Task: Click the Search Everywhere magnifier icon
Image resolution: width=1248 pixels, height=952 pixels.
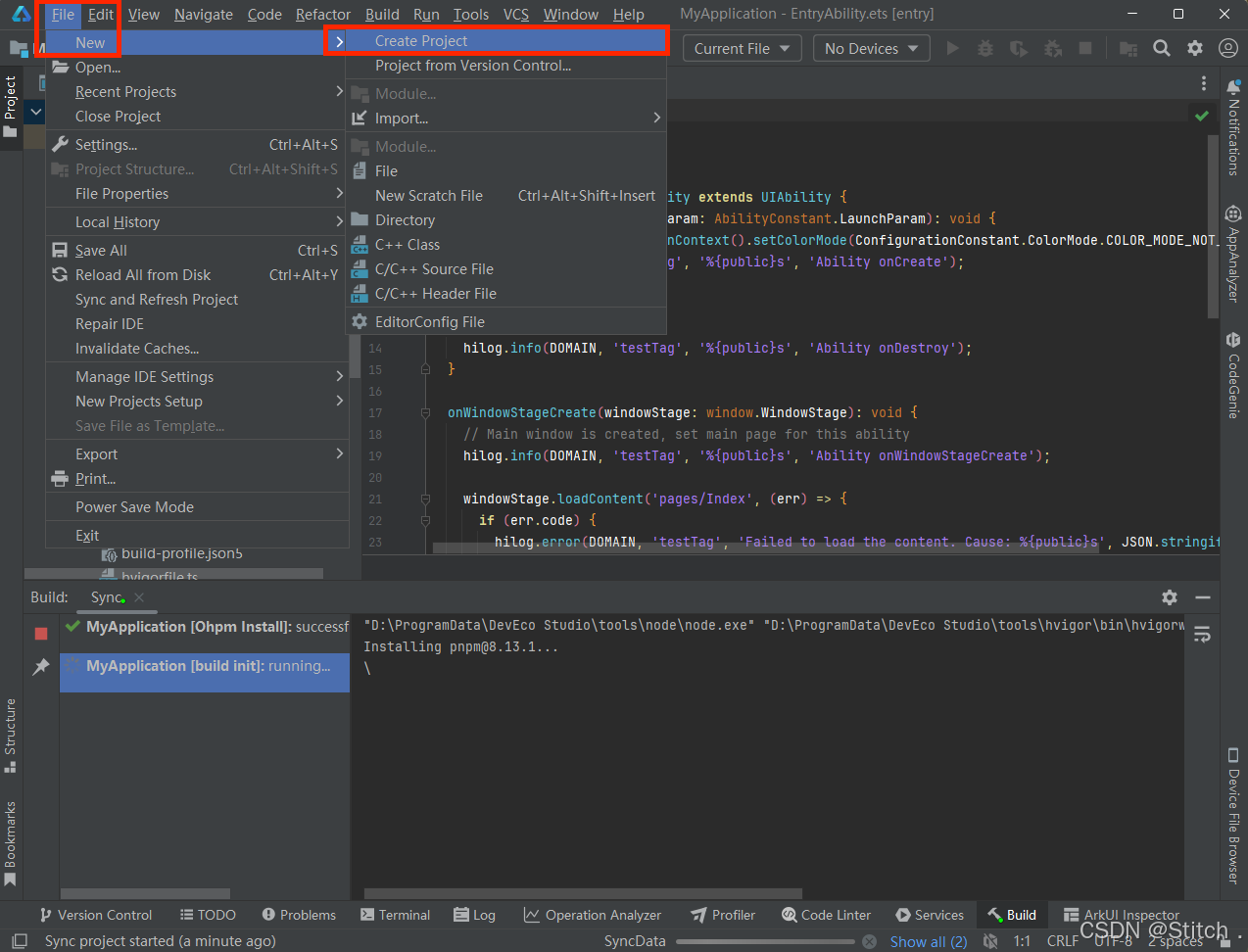Action: [1162, 48]
